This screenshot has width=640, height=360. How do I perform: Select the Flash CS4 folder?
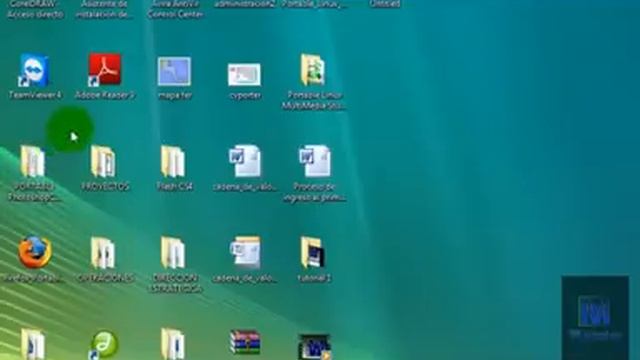tap(173, 162)
